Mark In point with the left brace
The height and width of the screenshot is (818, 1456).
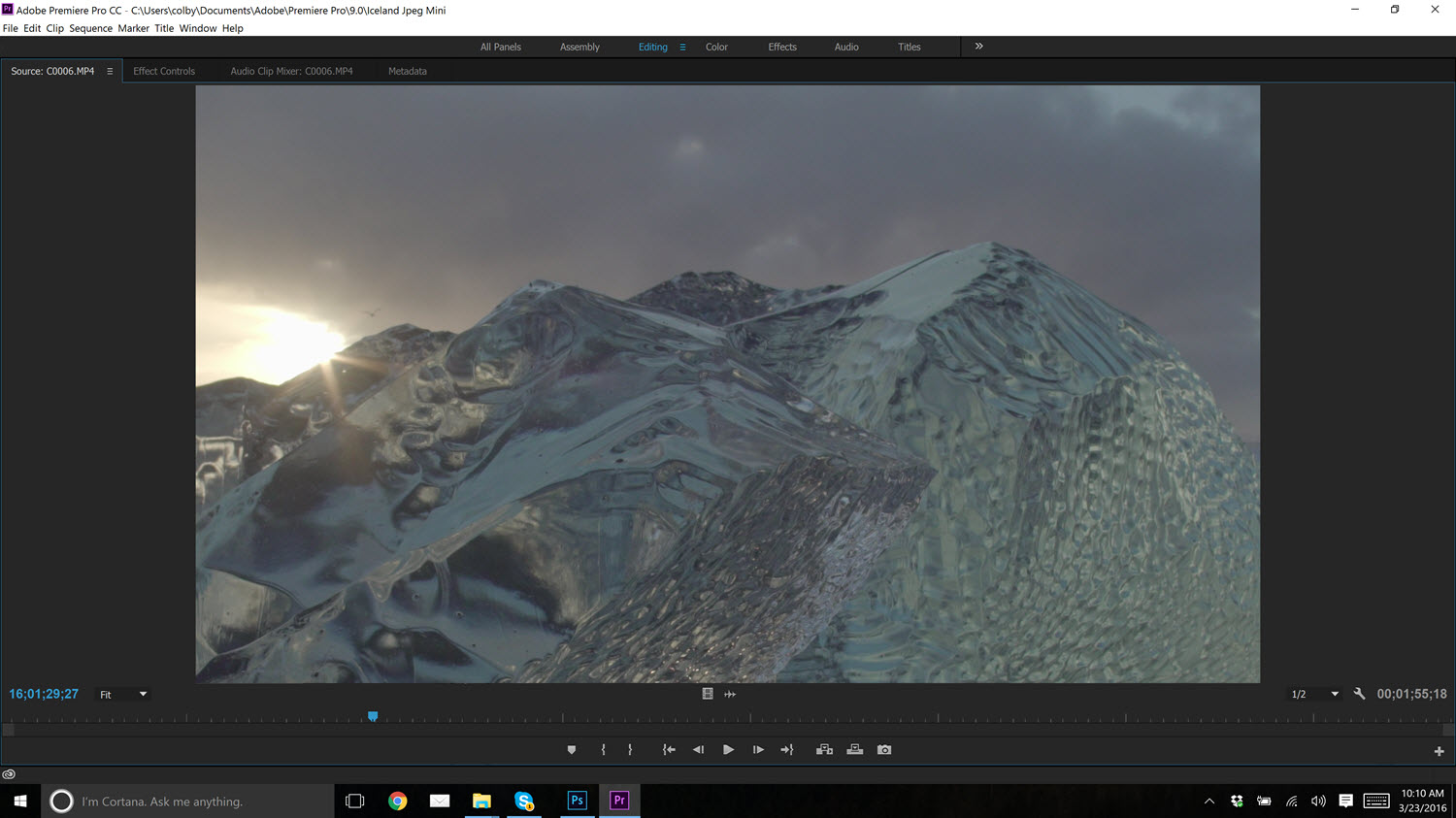pyautogui.click(x=603, y=750)
